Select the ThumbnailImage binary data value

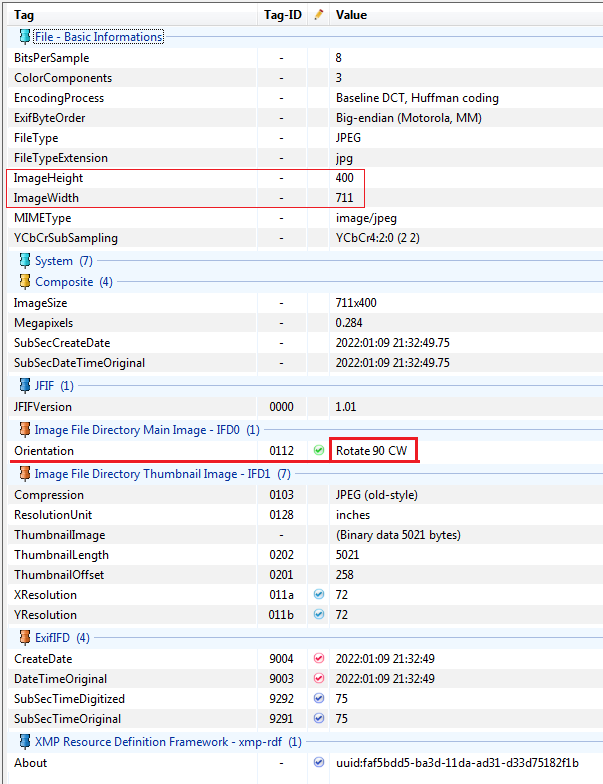(398, 535)
